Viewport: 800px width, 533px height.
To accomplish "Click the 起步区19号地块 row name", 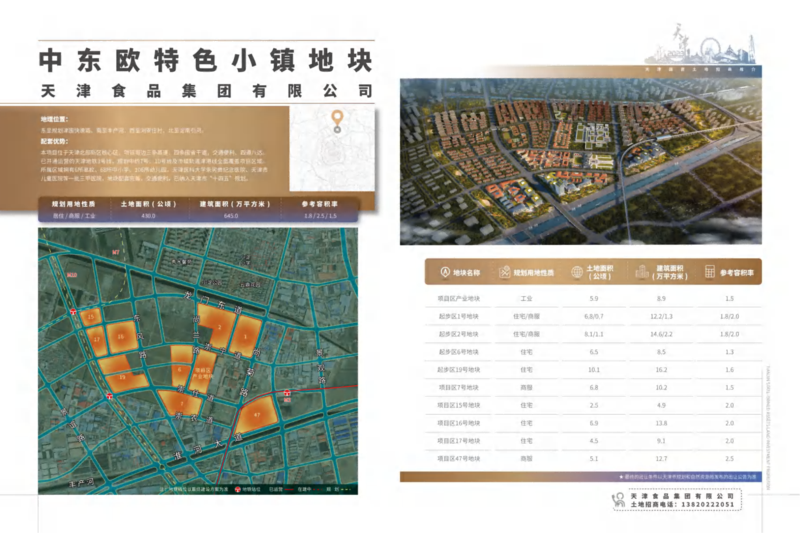I will 458,370.
